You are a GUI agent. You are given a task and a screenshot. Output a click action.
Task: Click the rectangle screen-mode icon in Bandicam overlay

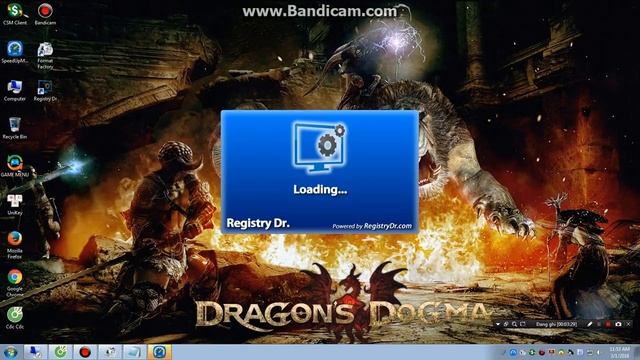click(522, 324)
